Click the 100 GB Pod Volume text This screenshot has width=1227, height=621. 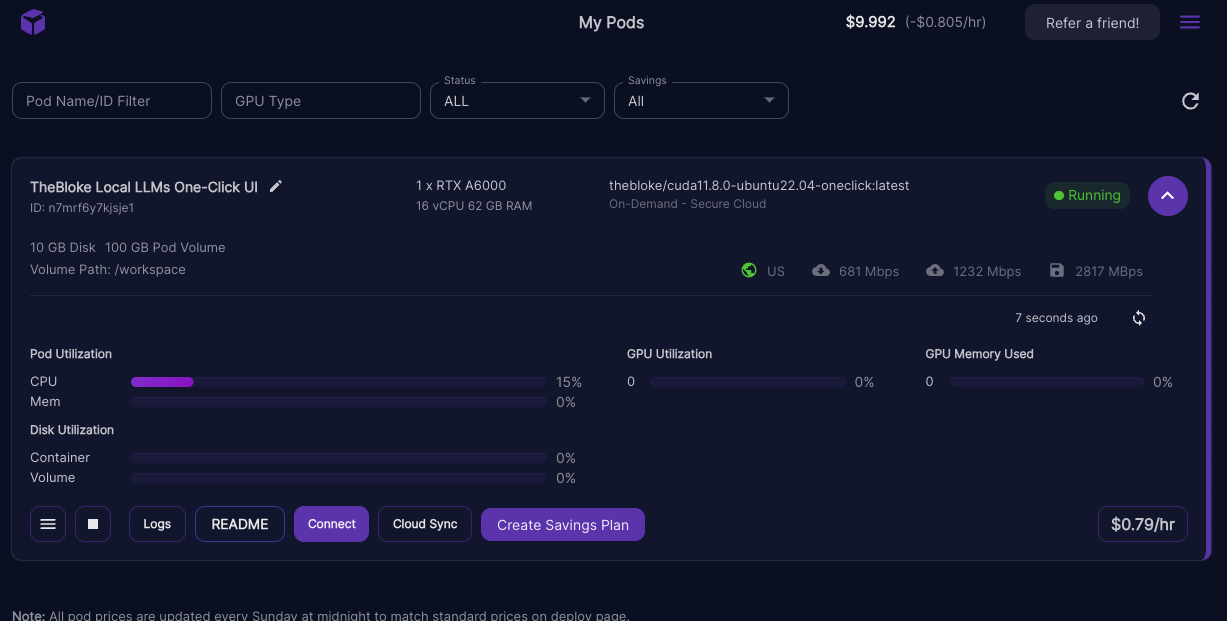pyautogui.click(x=165, y=247)
